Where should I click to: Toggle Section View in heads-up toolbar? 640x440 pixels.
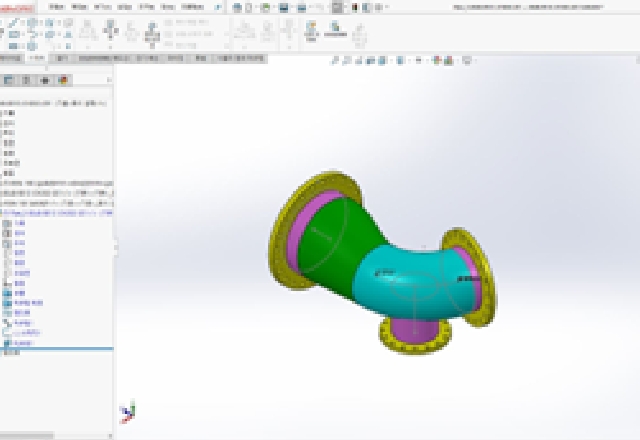[371, 61]
